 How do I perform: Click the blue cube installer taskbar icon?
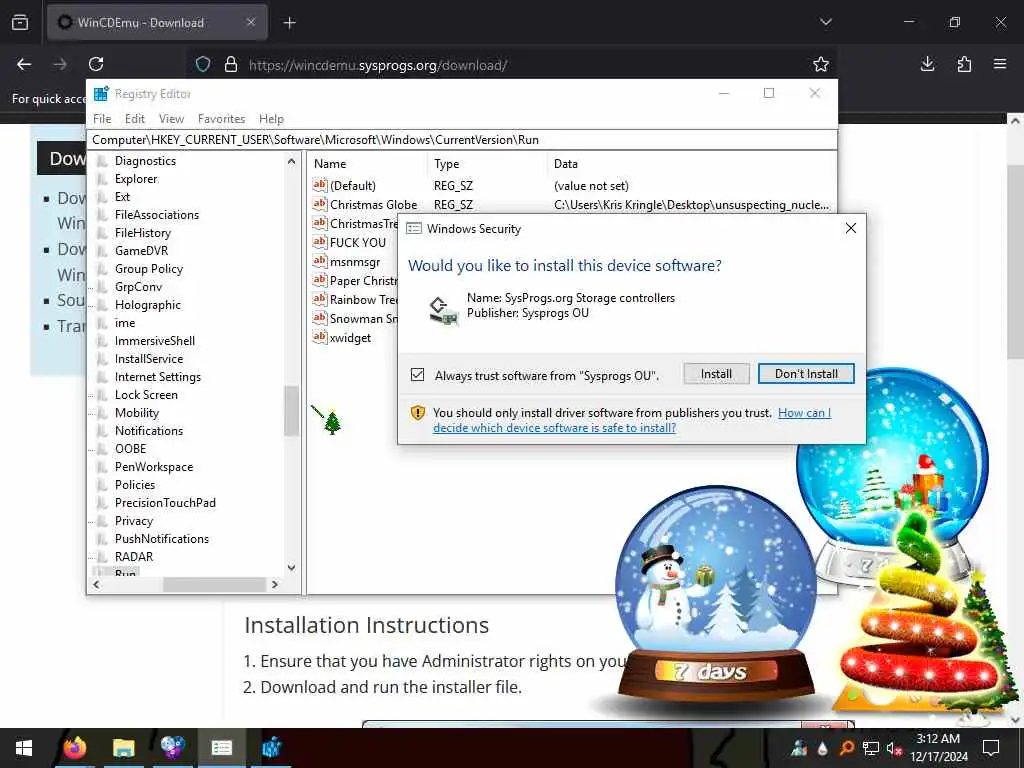pos(271,748)
